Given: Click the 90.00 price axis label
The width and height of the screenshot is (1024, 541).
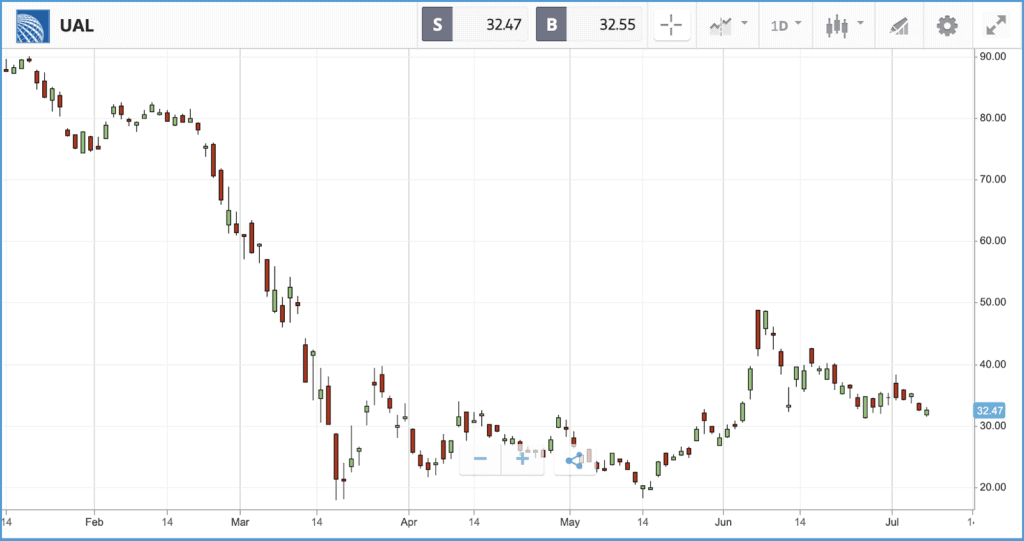Looking at the screenshot, I should click(993, 57).
